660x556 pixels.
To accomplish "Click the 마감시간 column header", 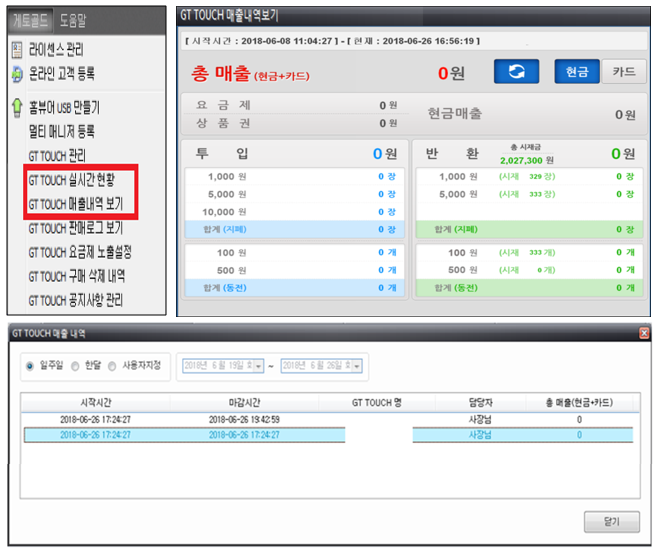I will [244, 403].
